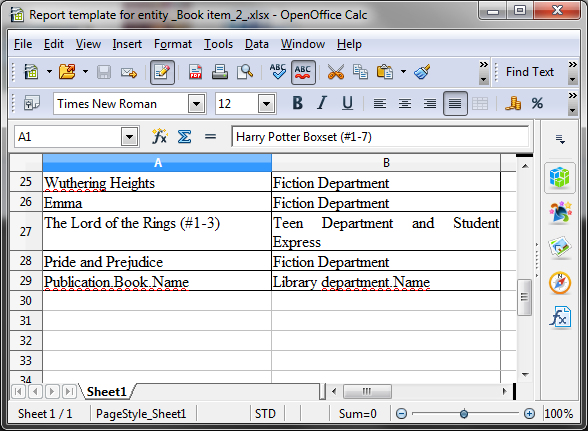Image resolution: width=588 pixels, height=431 pixels.
Task: Toggle Bold formatting
Action: pyautogui.click(x=297, y=103)
